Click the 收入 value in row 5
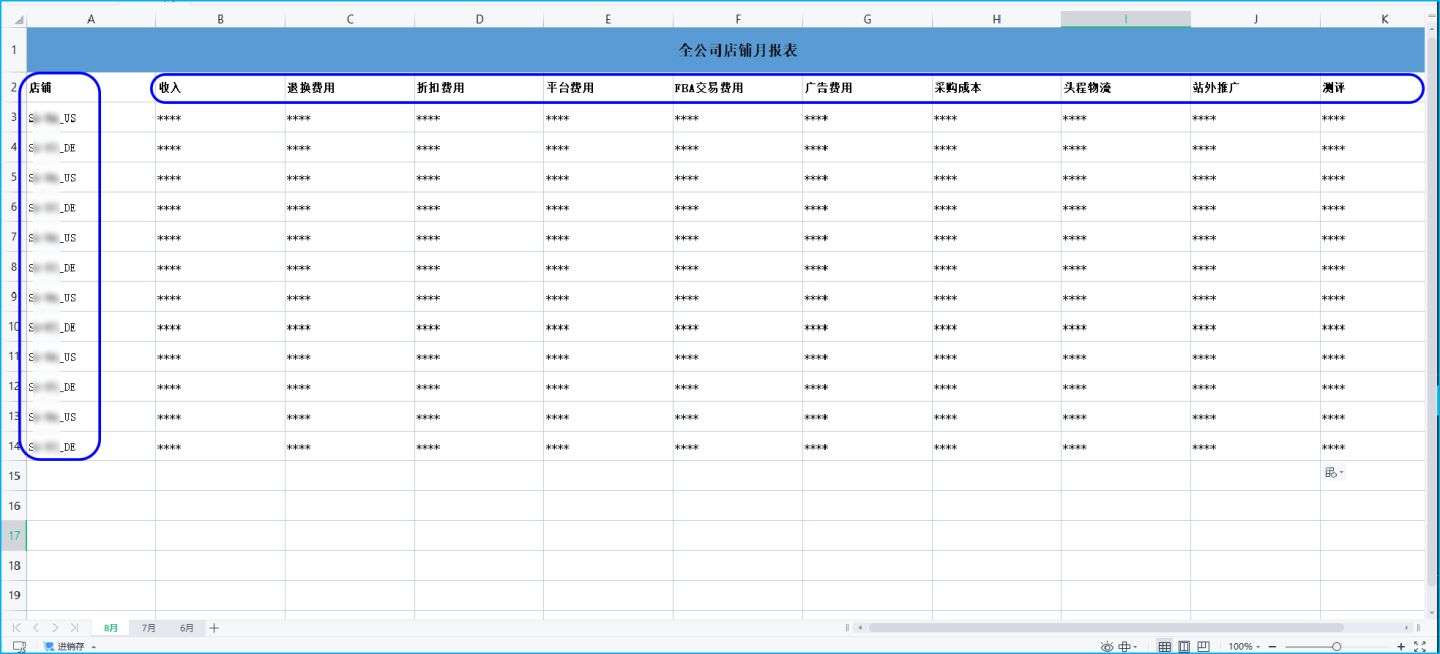The width and height of the screenshot is (1440, 654). [x=220, y=178]
